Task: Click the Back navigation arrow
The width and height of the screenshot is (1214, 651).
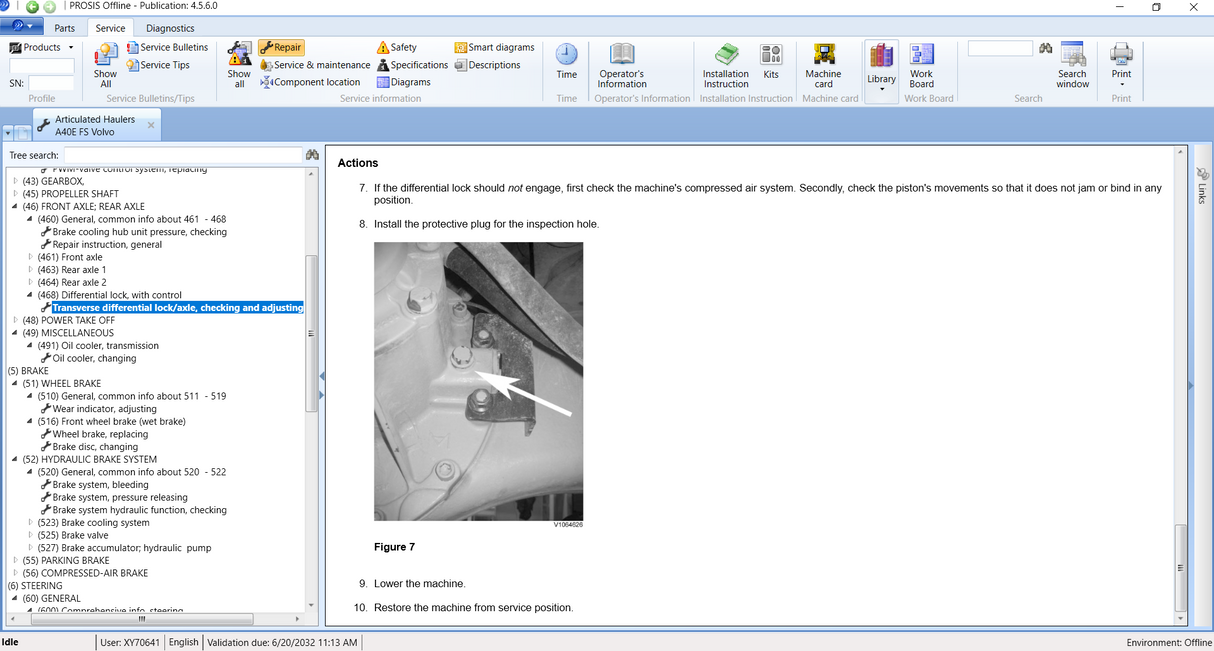Action: (32, 7)
